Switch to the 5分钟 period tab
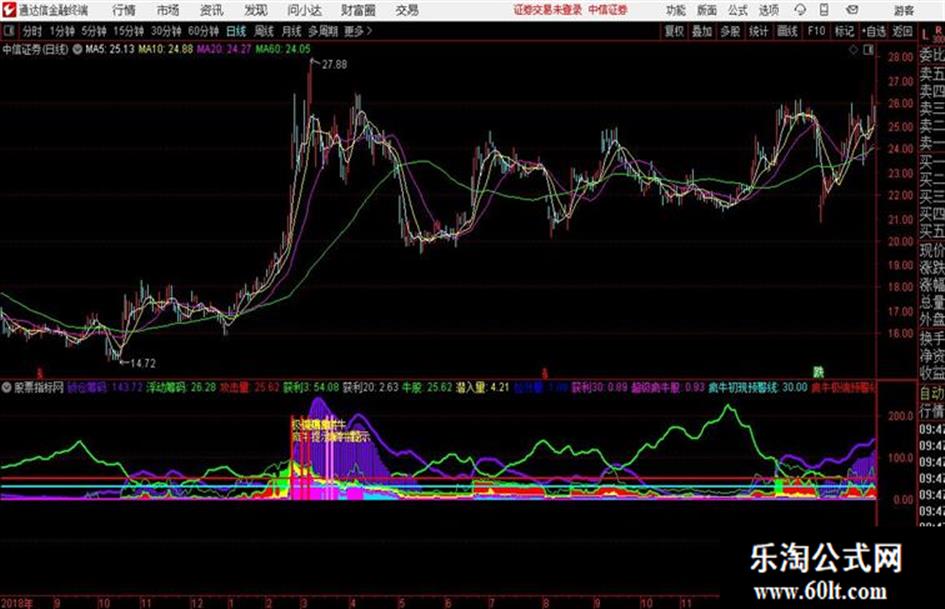Viewport: 945px width, 609px height. pos(93,31)
